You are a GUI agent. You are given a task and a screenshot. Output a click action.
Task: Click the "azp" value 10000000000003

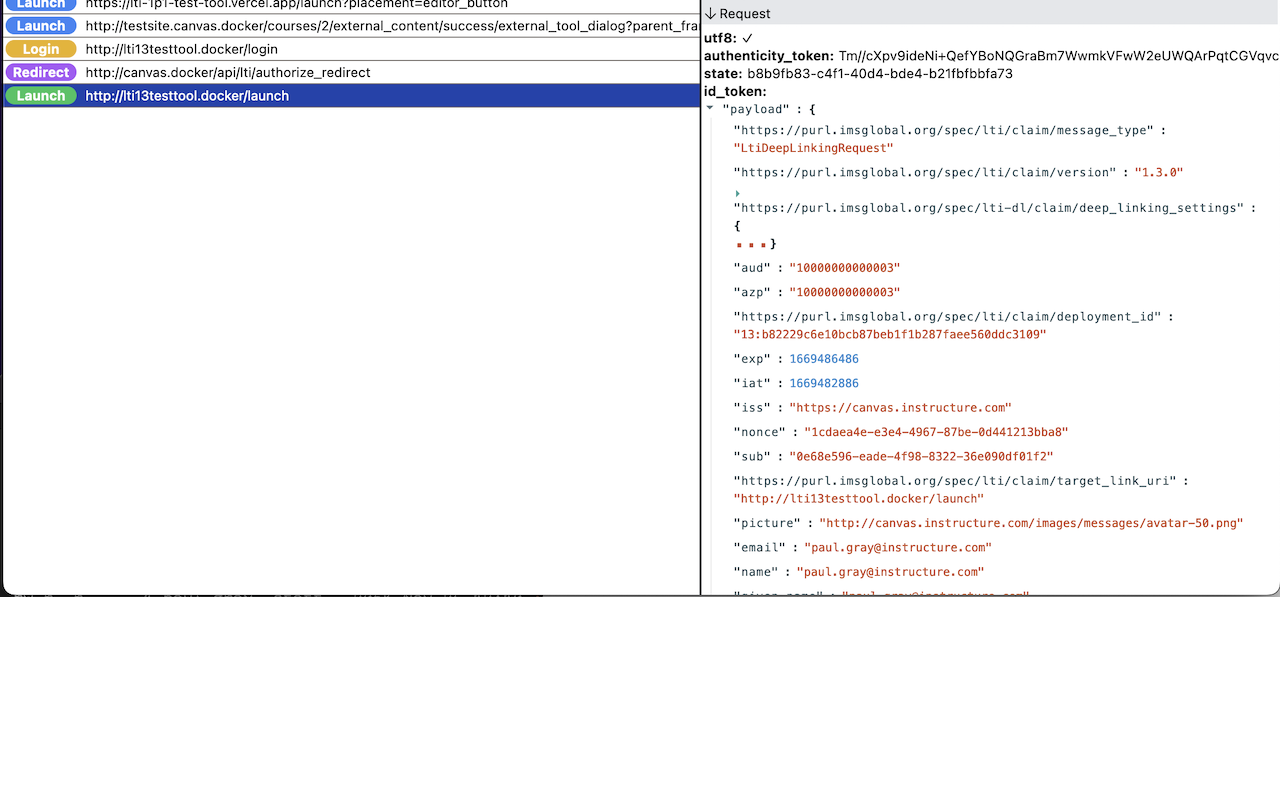(844, 292)
